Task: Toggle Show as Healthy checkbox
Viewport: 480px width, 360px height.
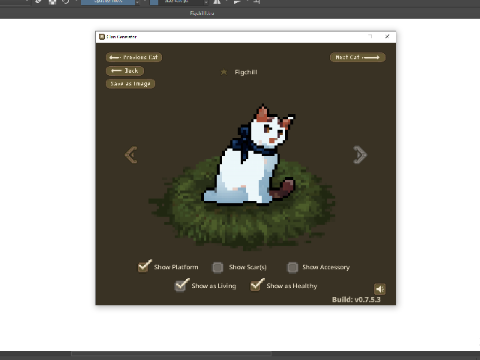Action: (x=257, y=285)
